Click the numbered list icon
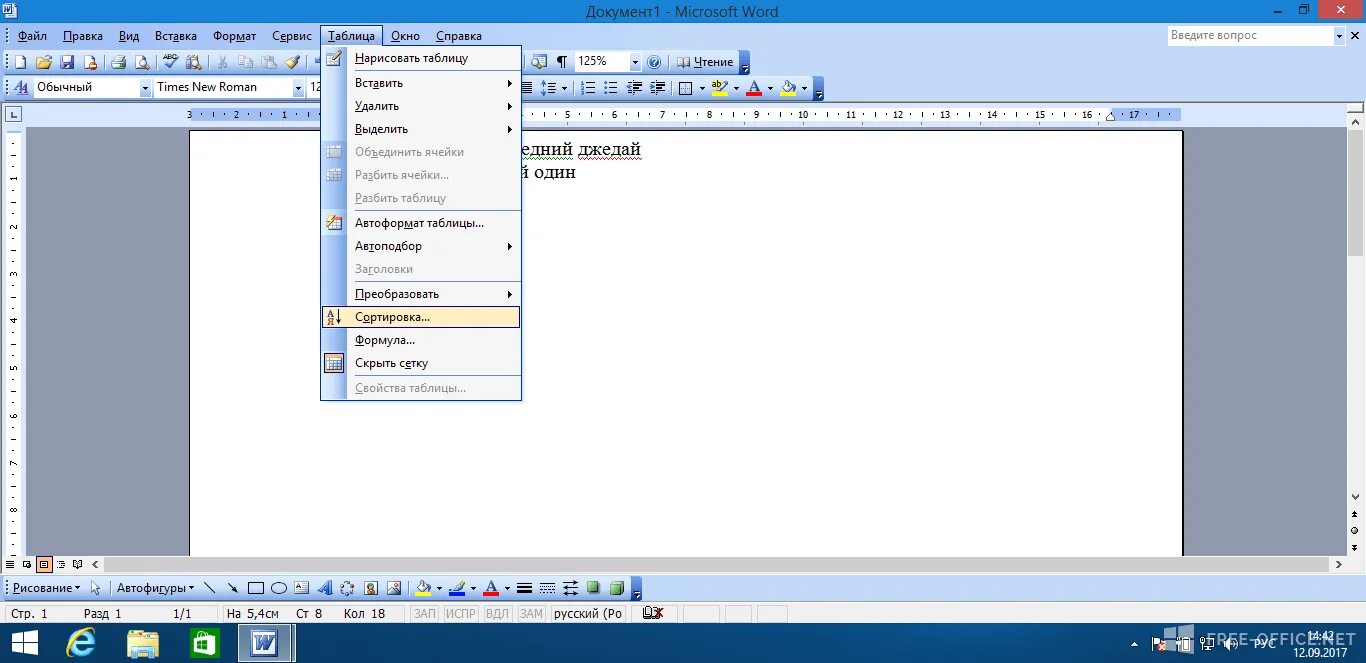1366x663 pixels. 588,88
